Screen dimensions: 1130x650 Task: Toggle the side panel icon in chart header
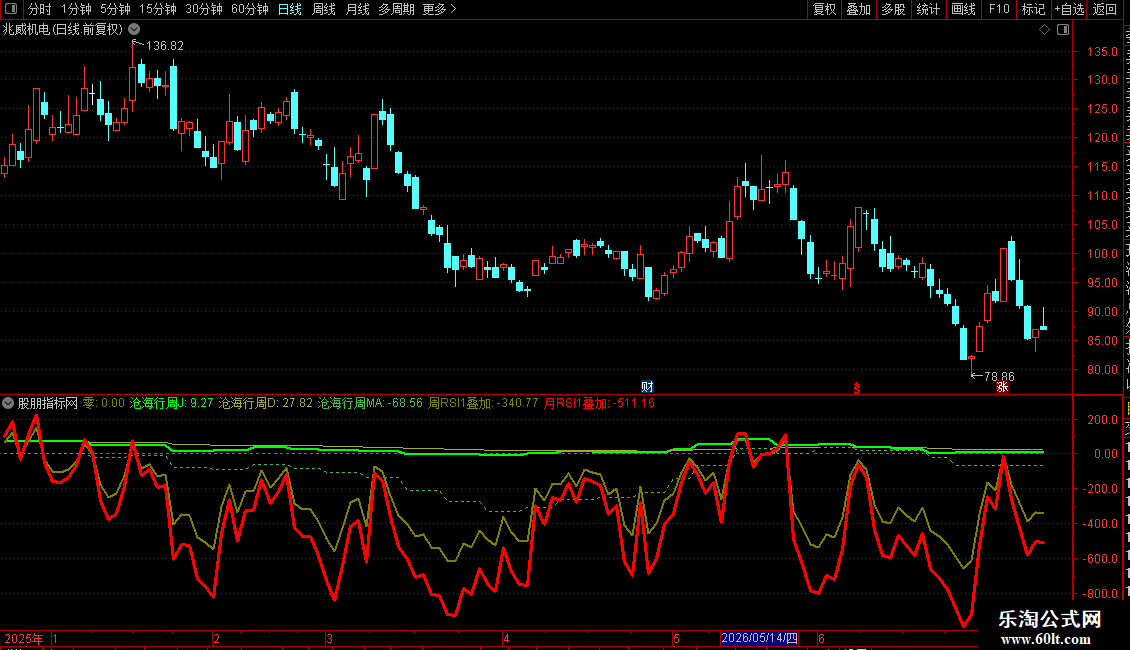[1063, 30]
